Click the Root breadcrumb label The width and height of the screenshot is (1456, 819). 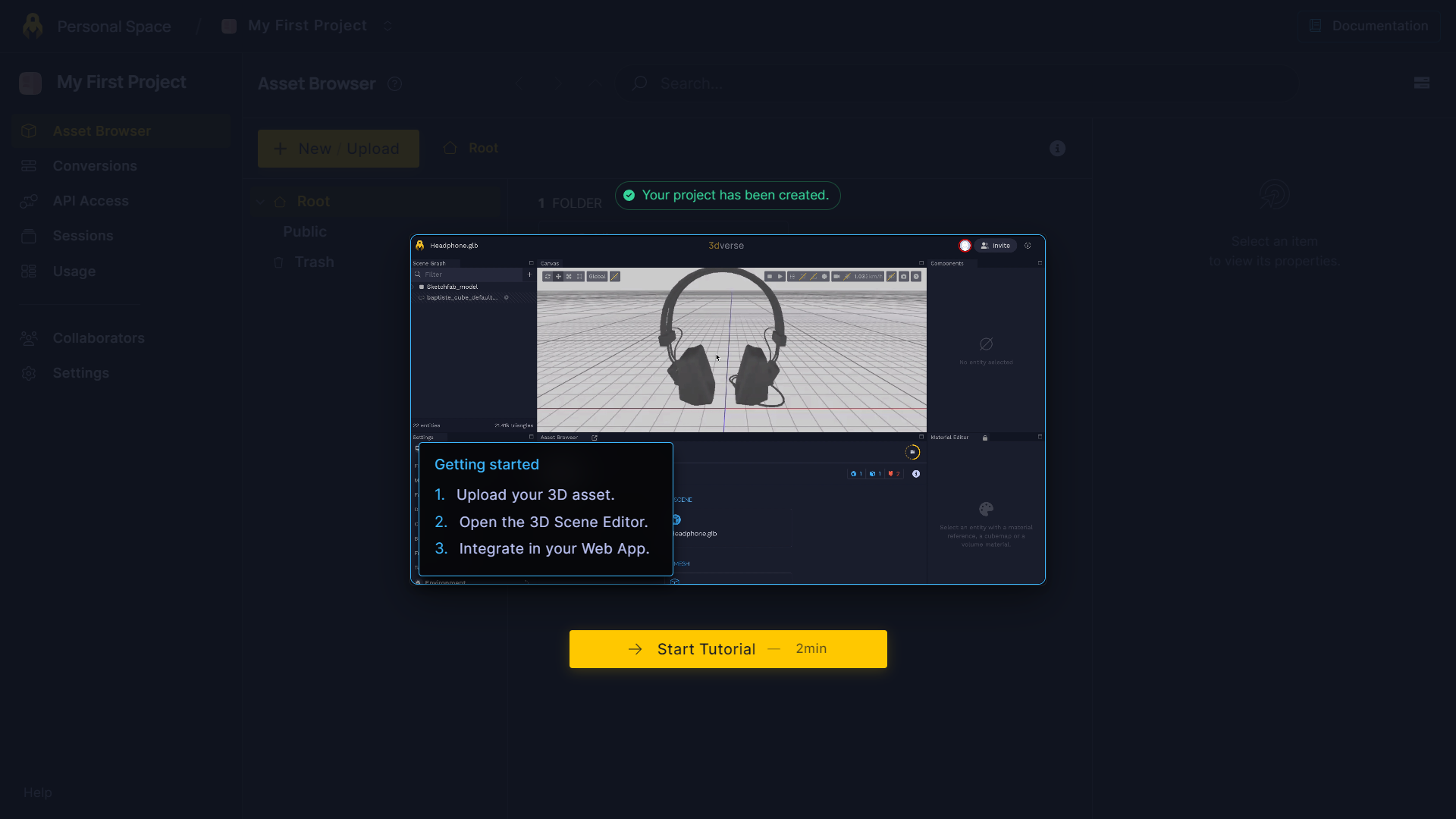click(483, 148)
